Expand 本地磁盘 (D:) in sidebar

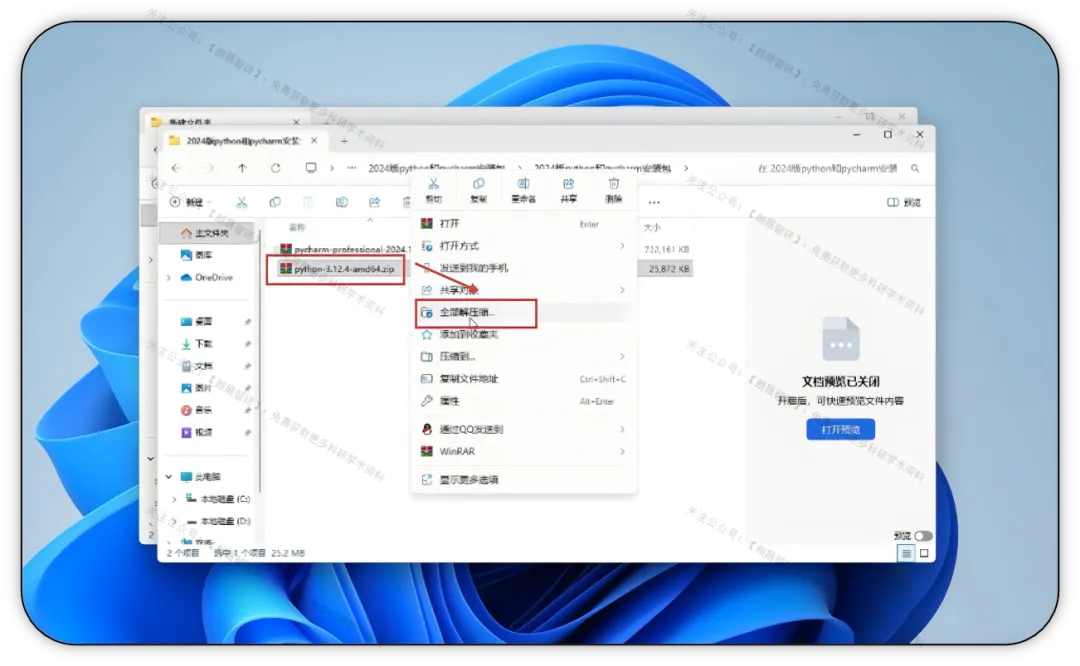(174, 521)
